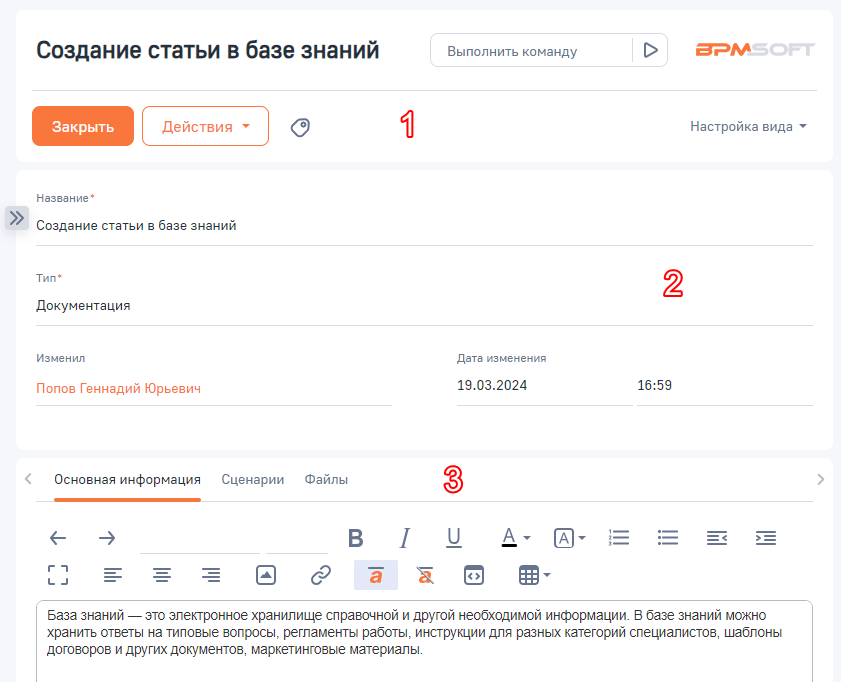Switch the editor to fullscreen mode

point(58,575)
